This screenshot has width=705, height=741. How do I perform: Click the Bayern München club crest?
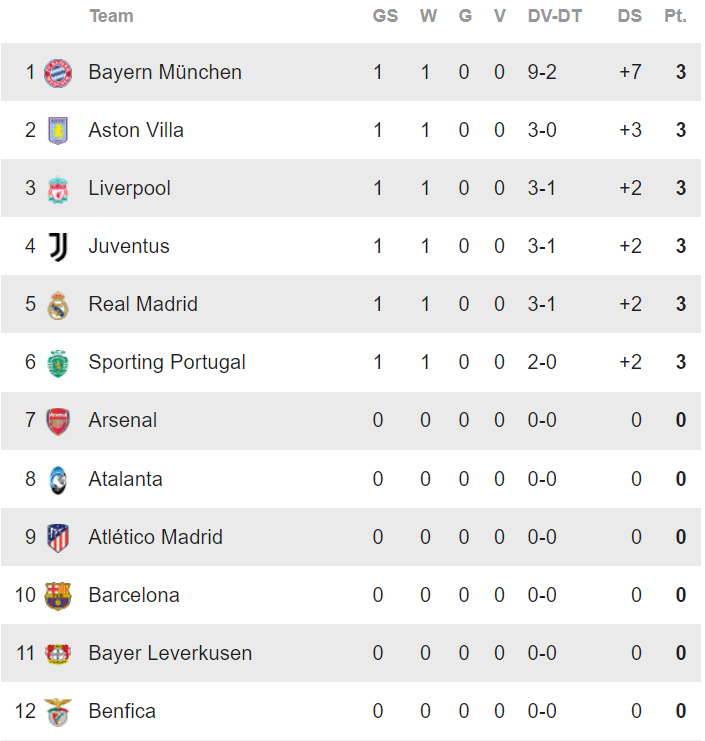(x=58, y=73)
